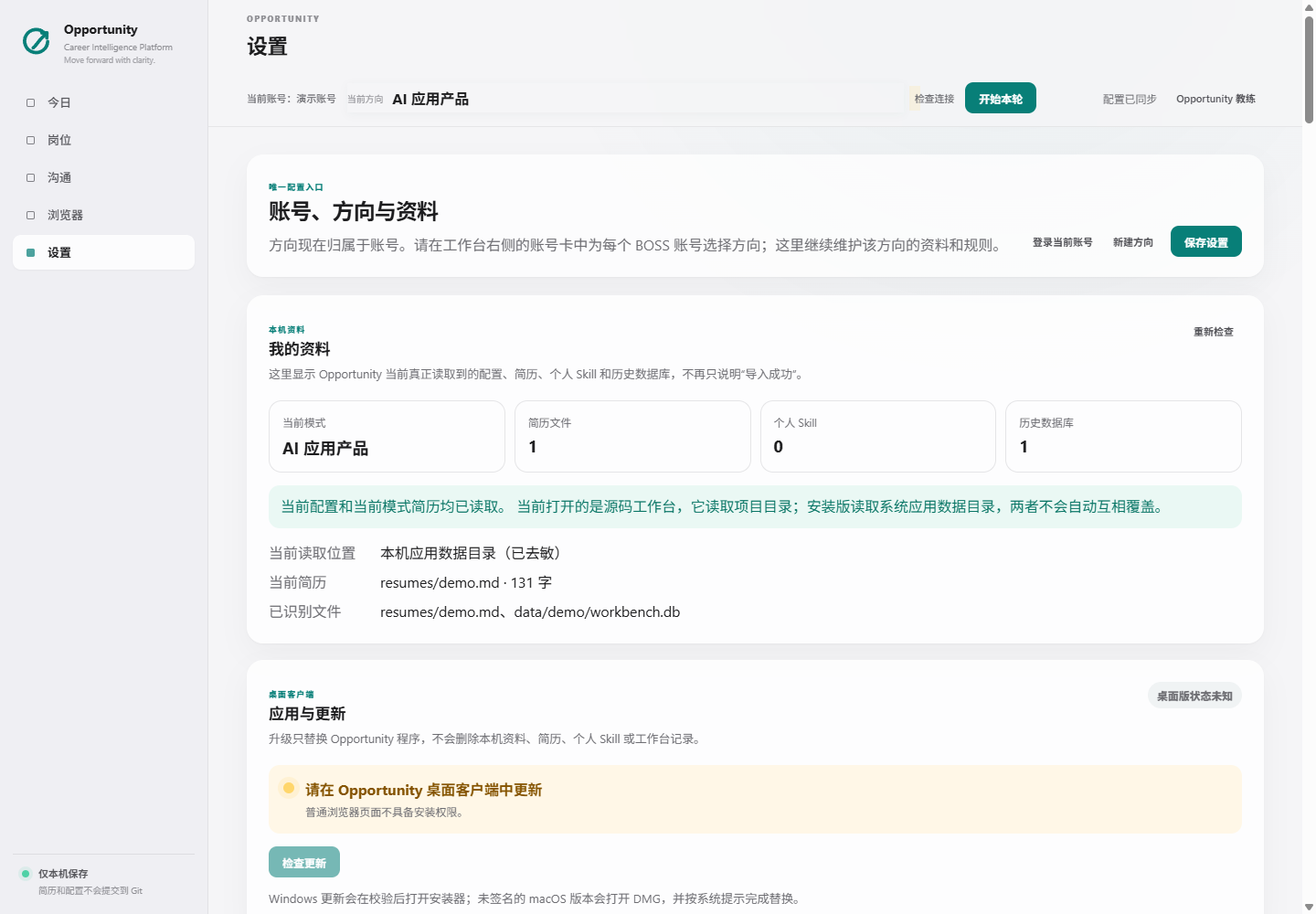Click the 检查更新 button
1316x914 pixels.
tap(304, 863)
